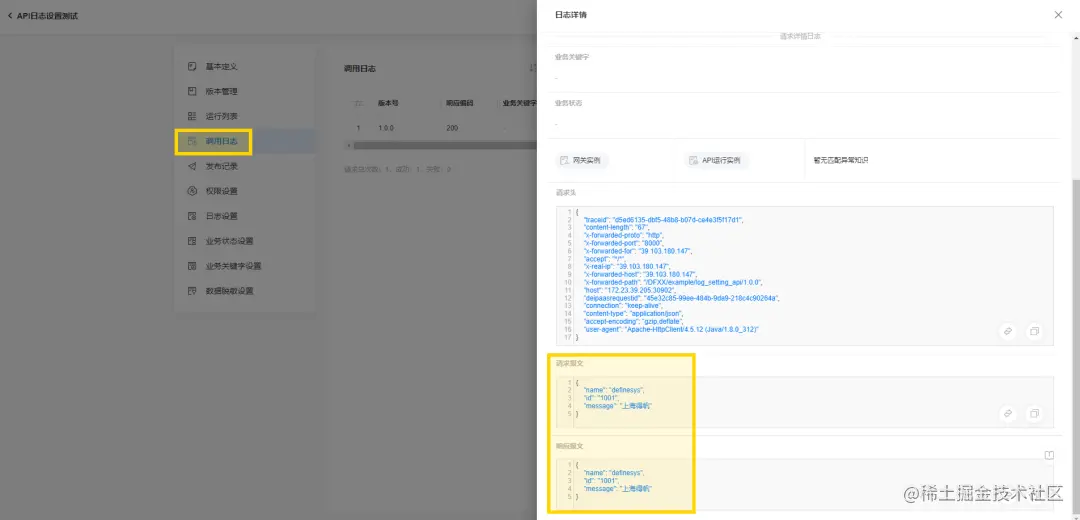Image resolution: width=1080 pixels, height=520 pixels.
Task: Click the "message" line in 响应报文
Action: (x=617, y=488)
